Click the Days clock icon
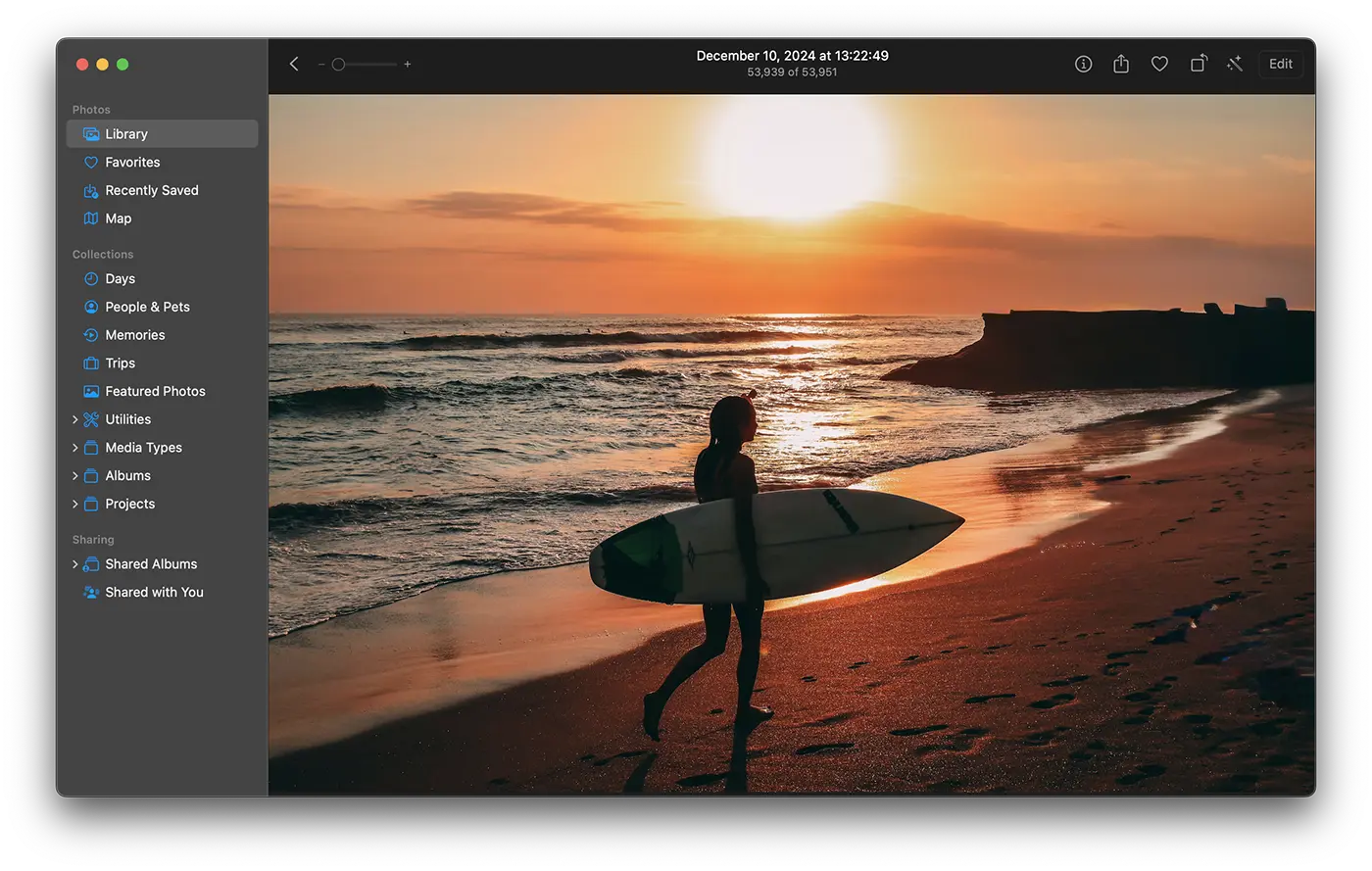 [x=91, y=279]
